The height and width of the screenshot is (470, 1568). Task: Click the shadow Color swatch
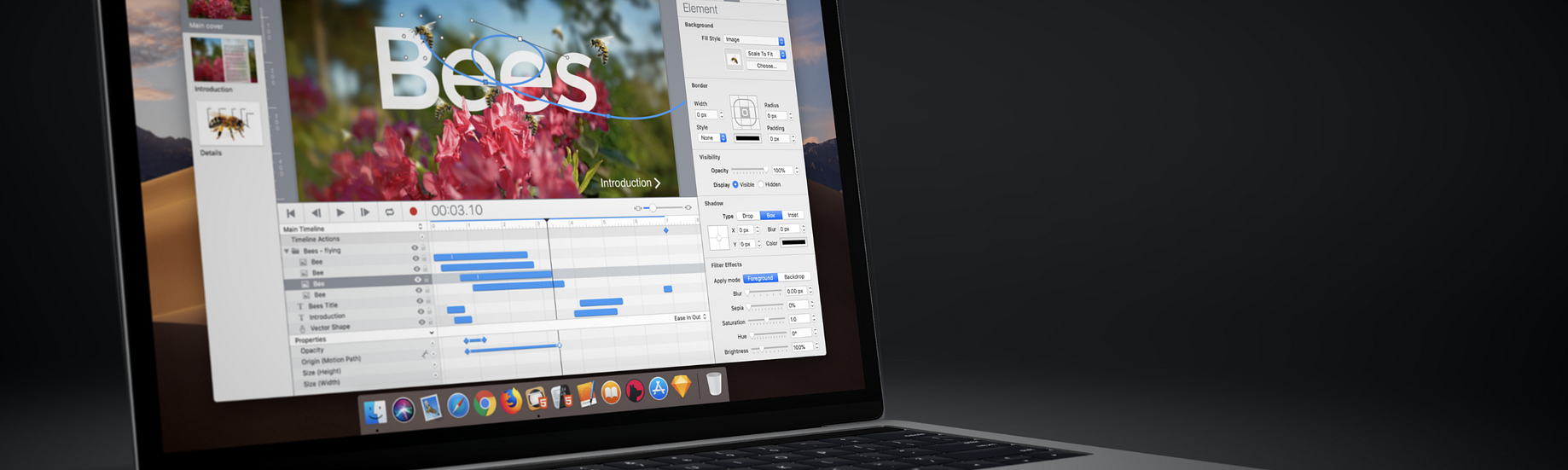pos(794,242)
